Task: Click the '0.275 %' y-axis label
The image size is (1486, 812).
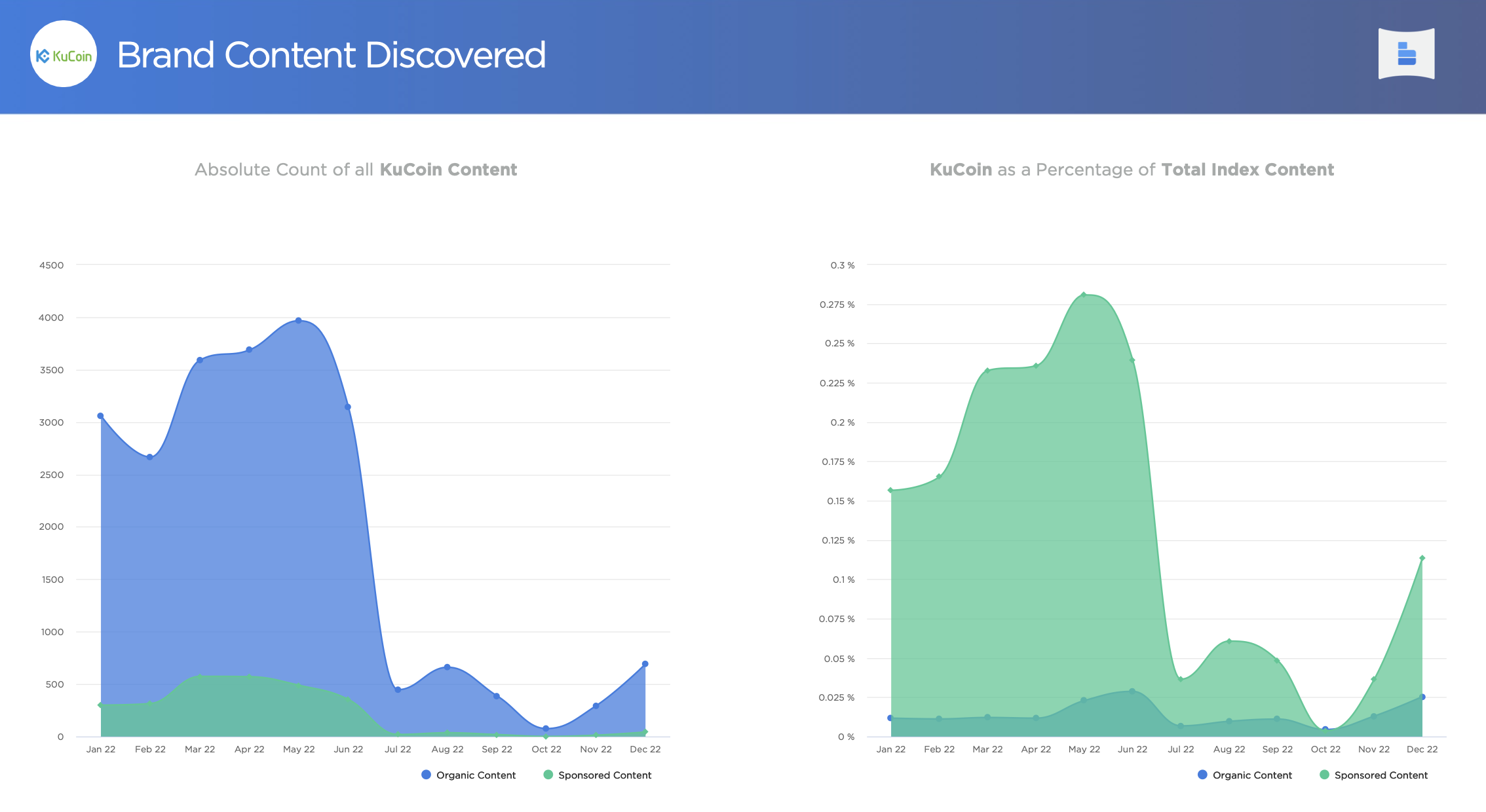Action: [837, 304]
